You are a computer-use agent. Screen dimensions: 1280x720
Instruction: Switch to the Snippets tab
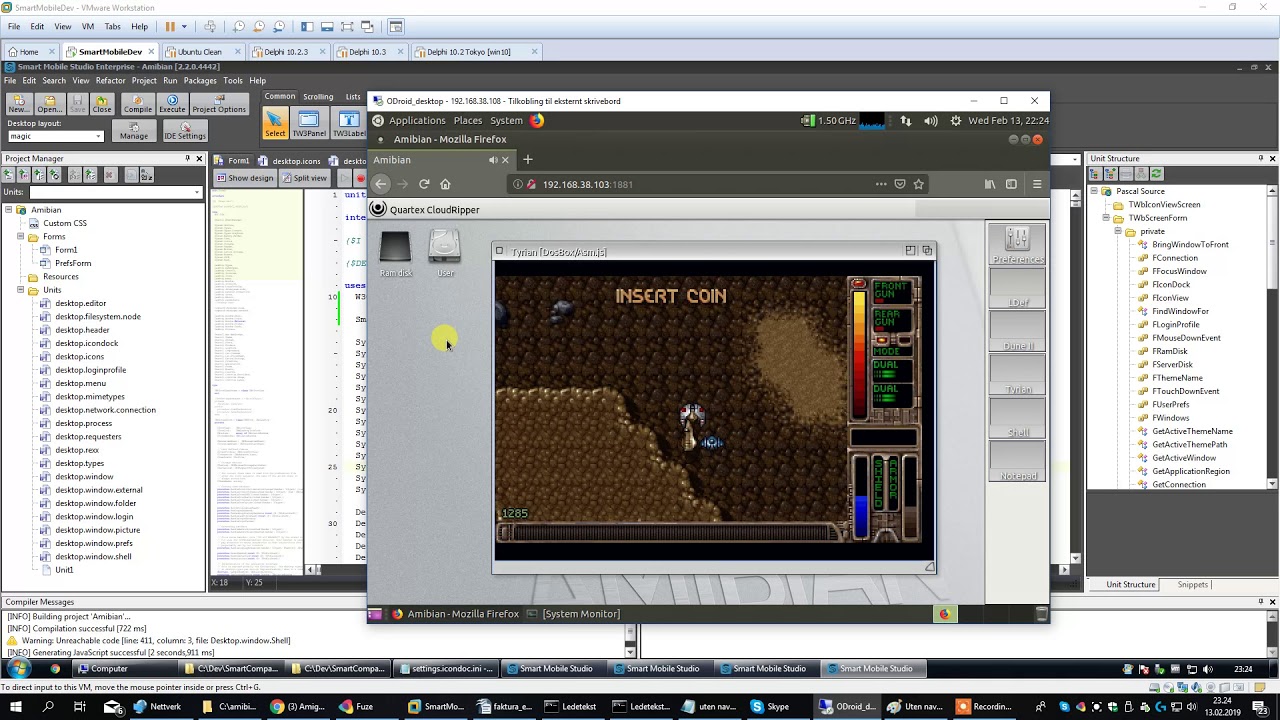[x=1193, y=585]
